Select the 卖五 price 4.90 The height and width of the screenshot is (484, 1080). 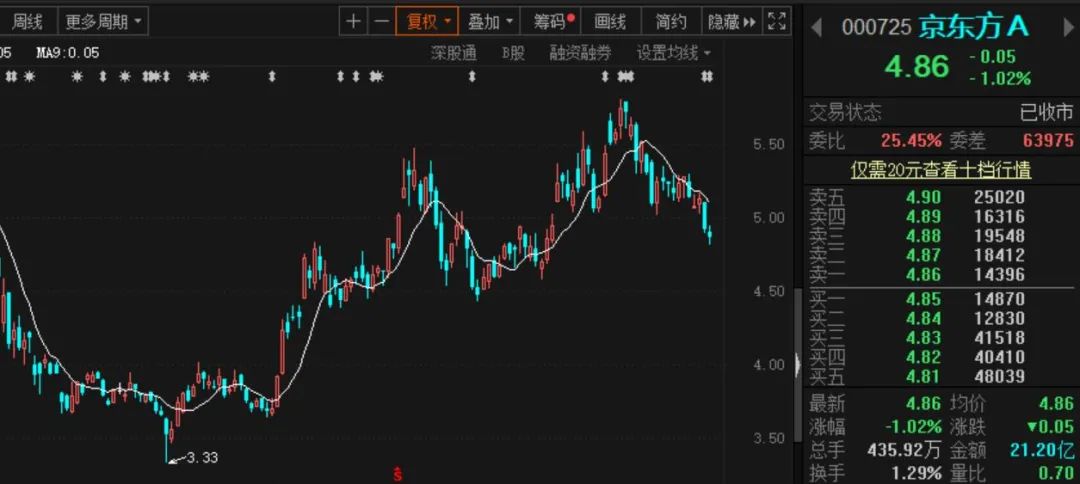click(x=923, y=198)
